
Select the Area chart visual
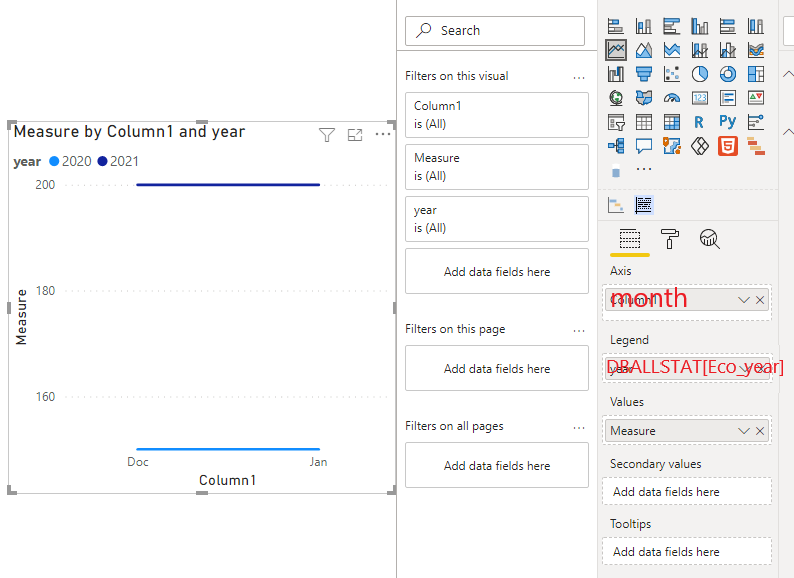644,50
